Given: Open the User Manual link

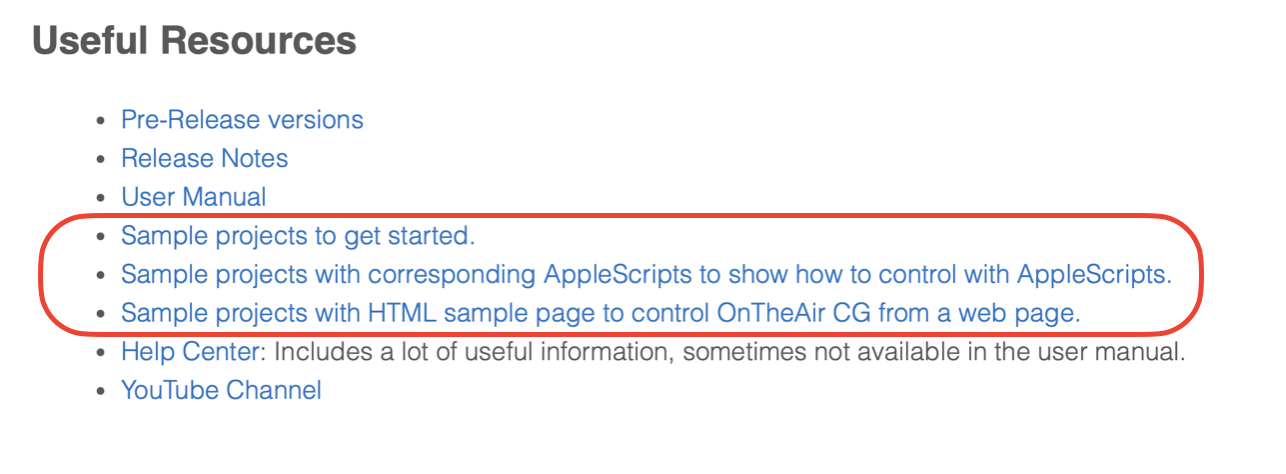Looking at the screenshot, I should pyautogui.click(x=194, y=197).
